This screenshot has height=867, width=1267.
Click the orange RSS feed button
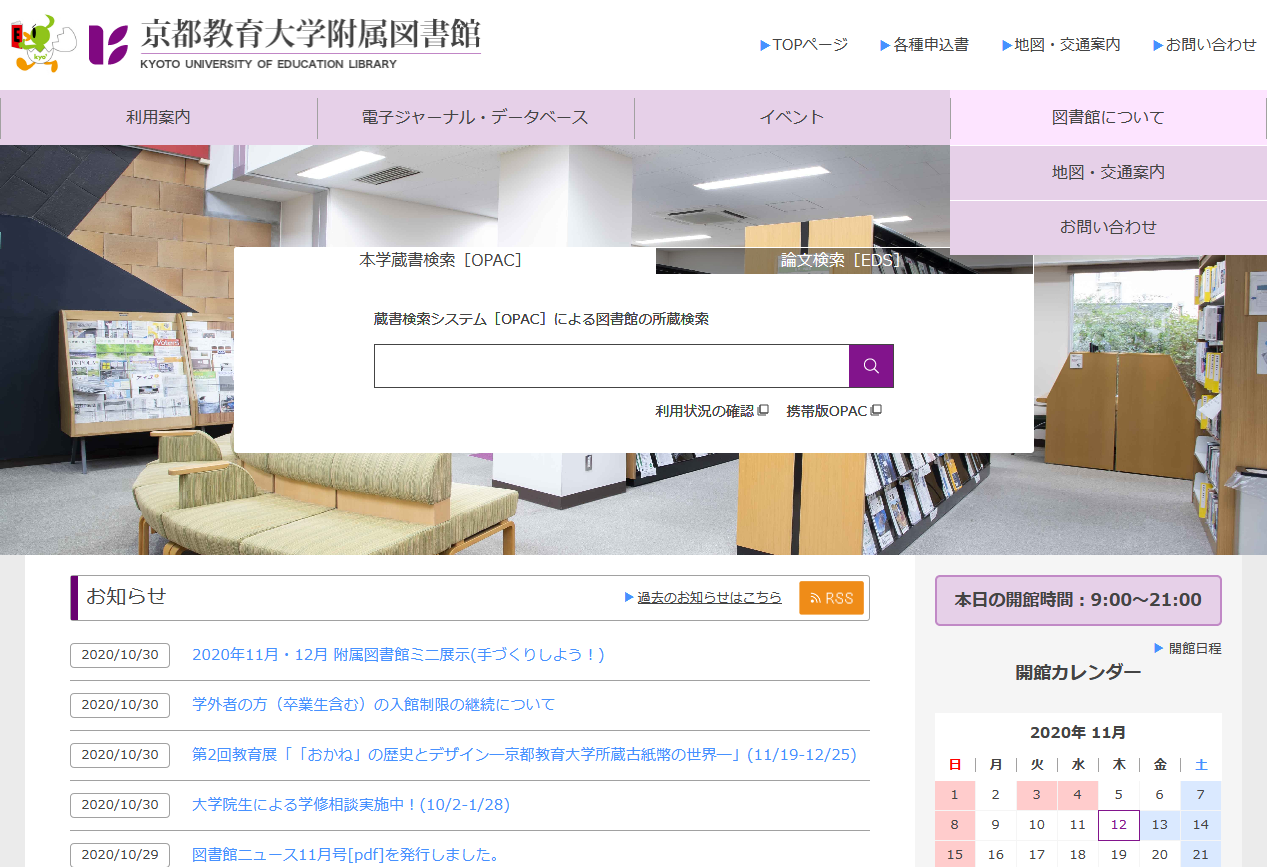tap(831, 598)
